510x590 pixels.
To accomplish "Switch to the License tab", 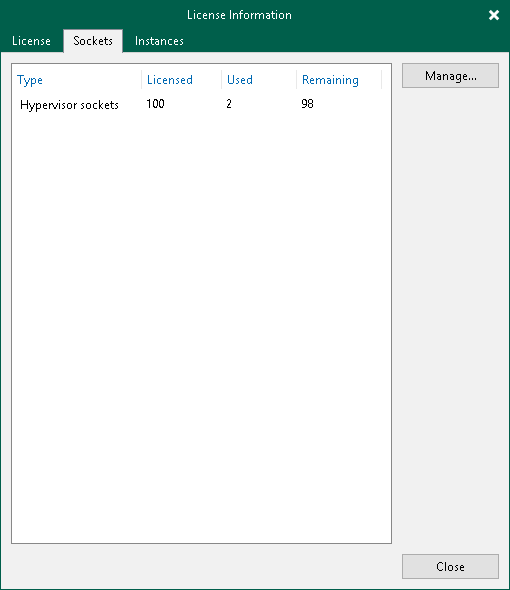I will click(x=31, y=41).
